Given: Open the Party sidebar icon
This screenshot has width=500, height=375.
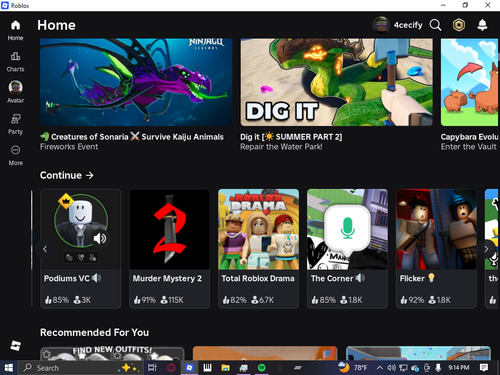Looking at the screenshot, I should [15, 119].
